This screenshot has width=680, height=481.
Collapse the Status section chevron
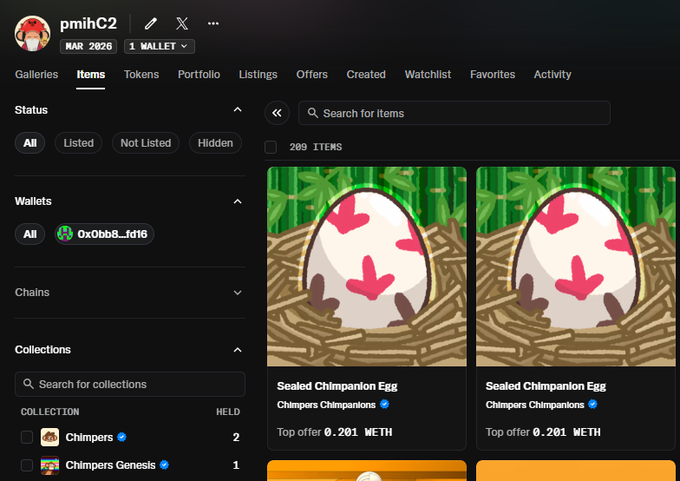click(x=238, y=110)
